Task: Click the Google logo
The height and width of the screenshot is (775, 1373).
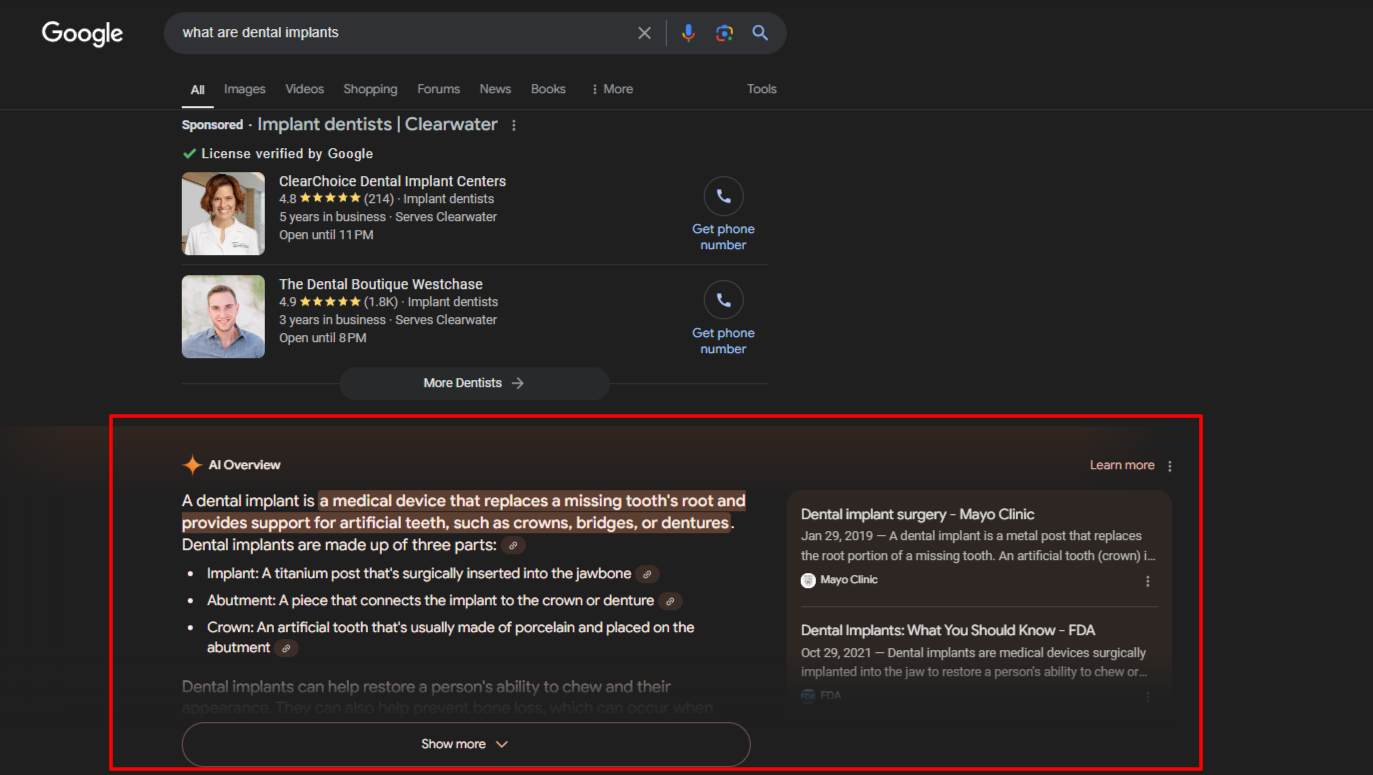Action: click(82, 33)
